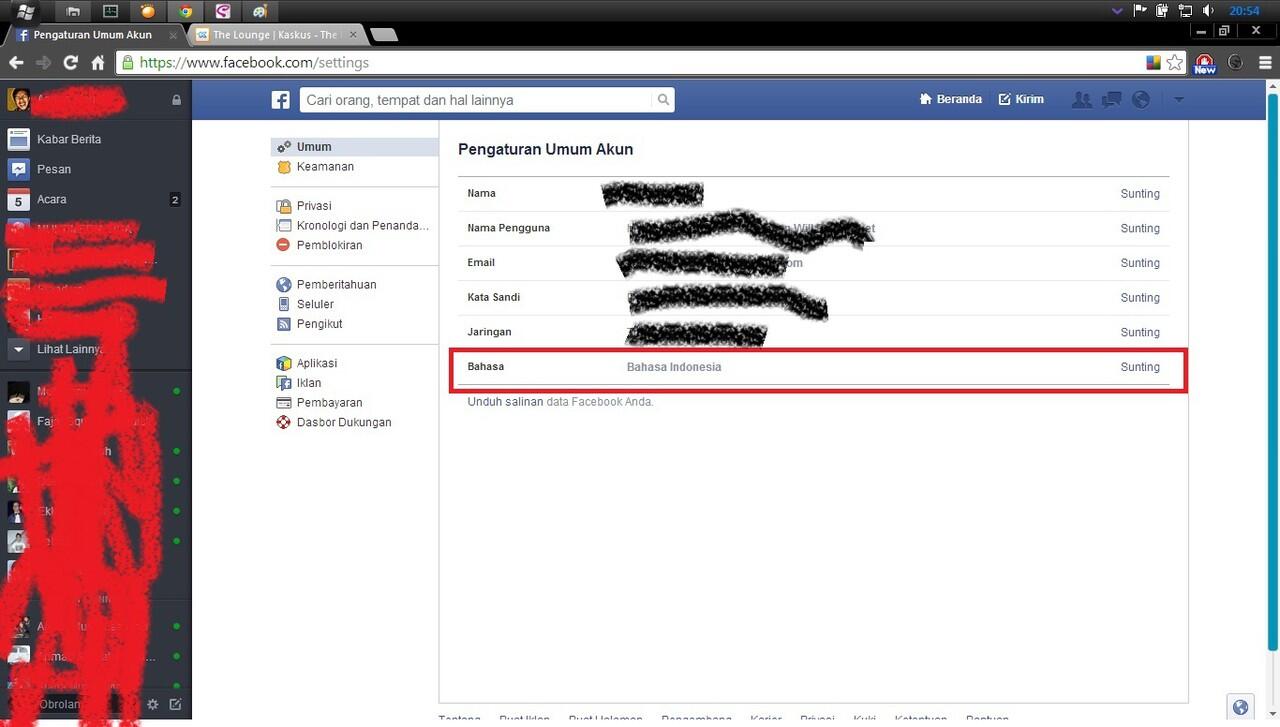Expand account dropdown arrow in blue bar
The height and width of the screenshot is (727, 1280).
coord(1178,100)
